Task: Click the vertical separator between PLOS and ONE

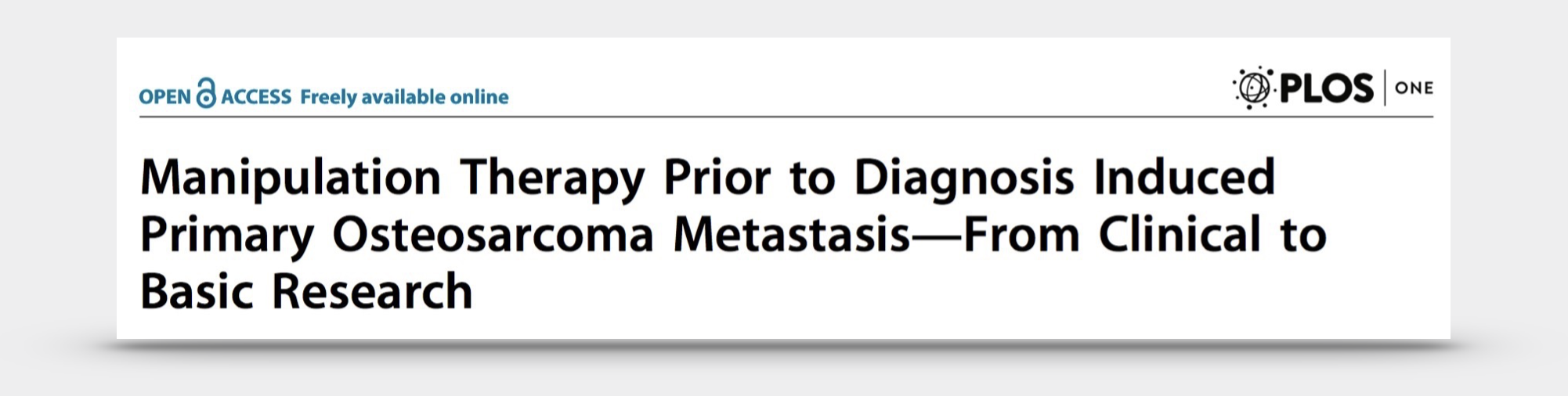Action: [1385, 88]
